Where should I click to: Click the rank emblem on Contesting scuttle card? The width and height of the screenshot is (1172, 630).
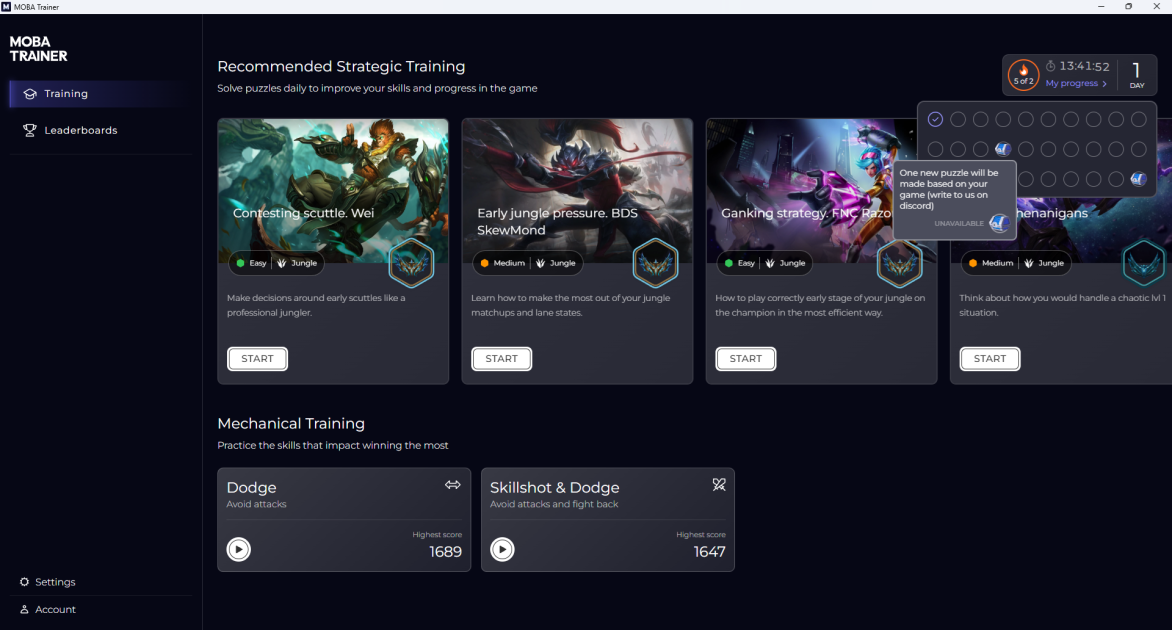point(411,263)
